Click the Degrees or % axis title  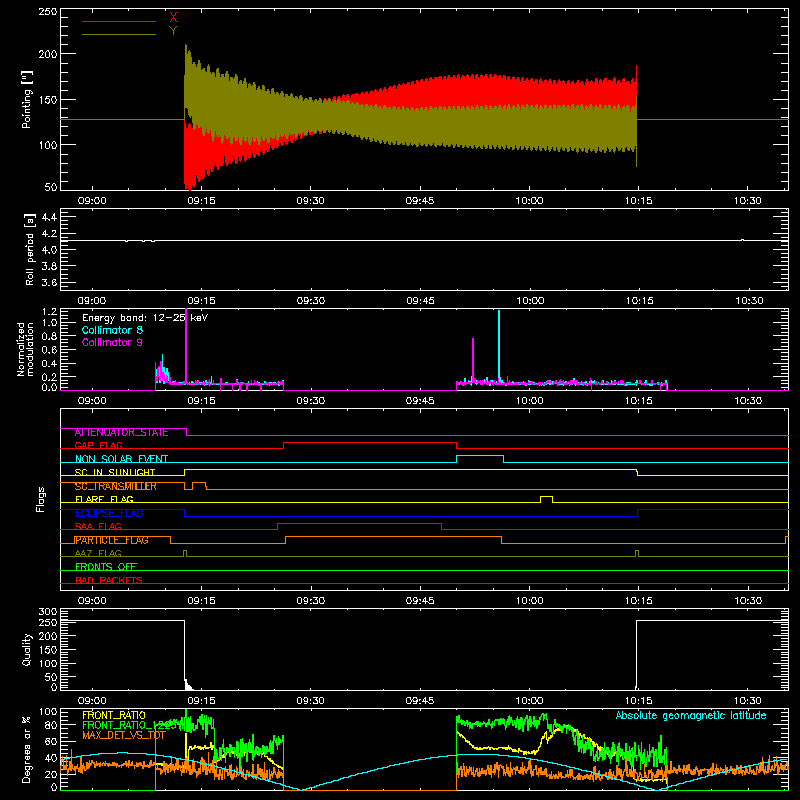pos(27,749)
